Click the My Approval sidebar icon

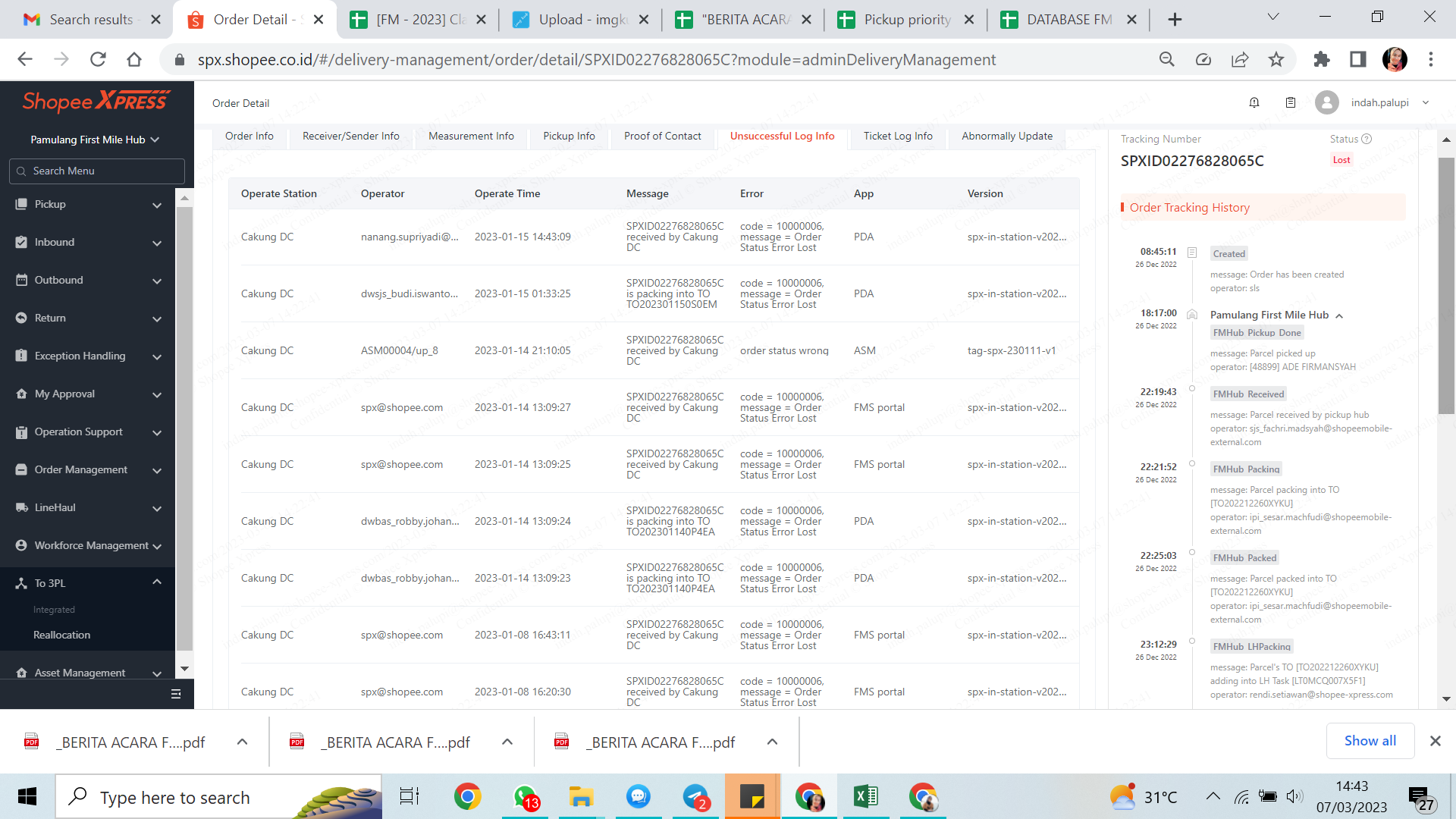tap(21, 394)
